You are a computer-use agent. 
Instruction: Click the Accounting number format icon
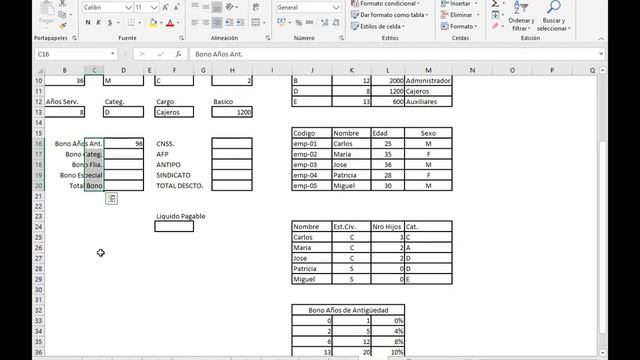pyautogui.click(x=281, y=22)
